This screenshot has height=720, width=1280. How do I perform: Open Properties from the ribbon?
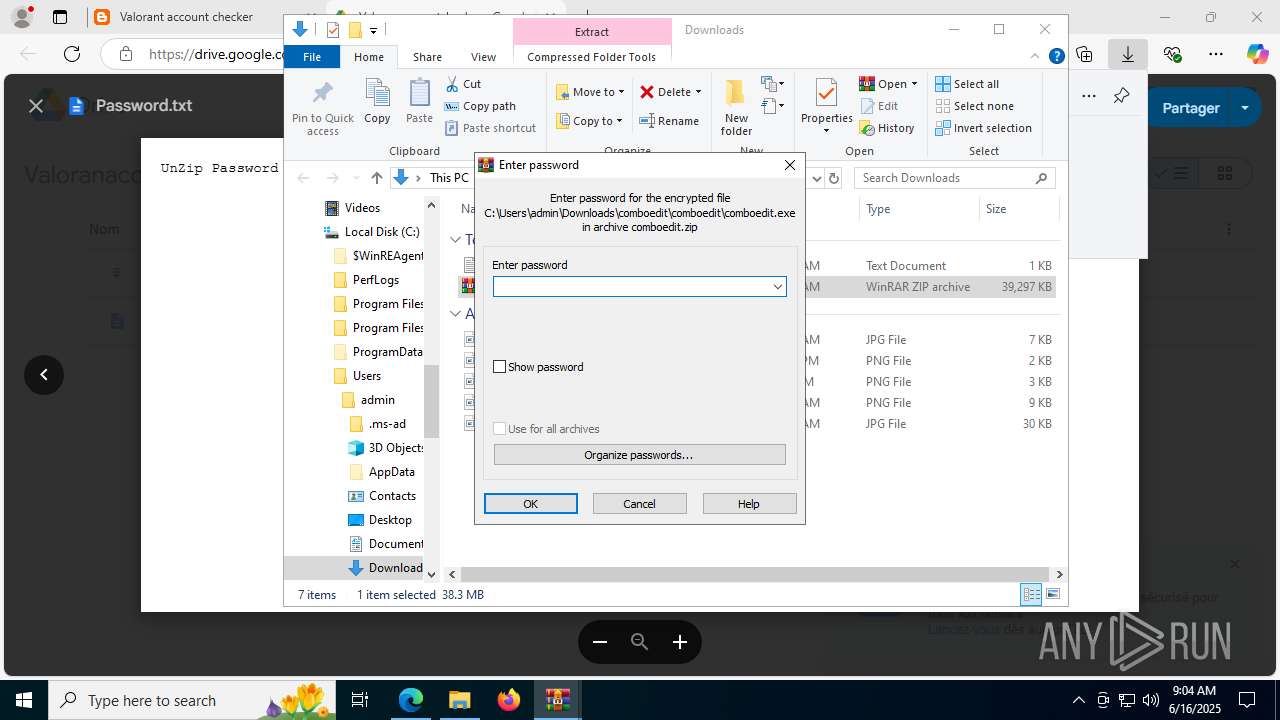tap(826, 107)
